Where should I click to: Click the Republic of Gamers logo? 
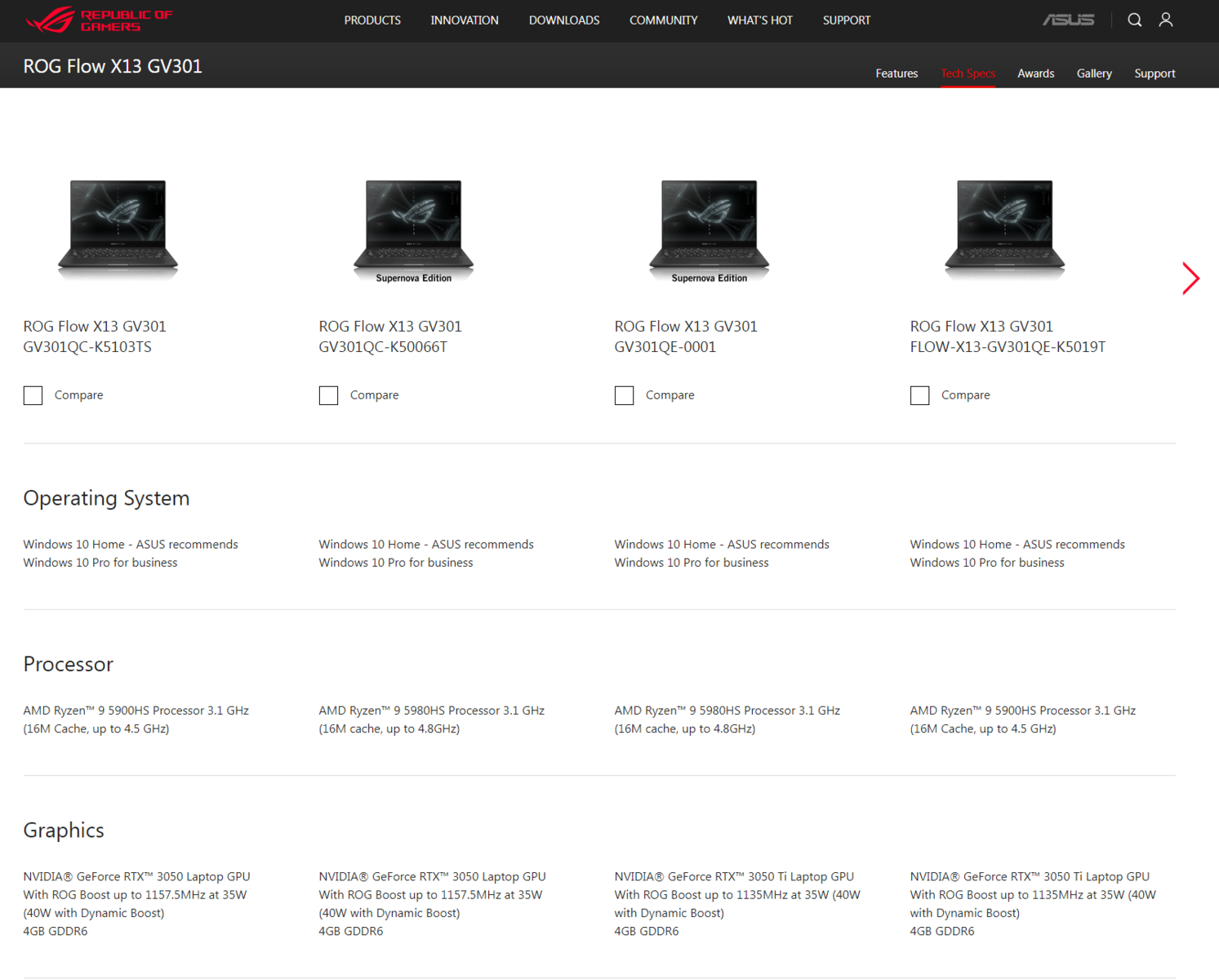99,20
